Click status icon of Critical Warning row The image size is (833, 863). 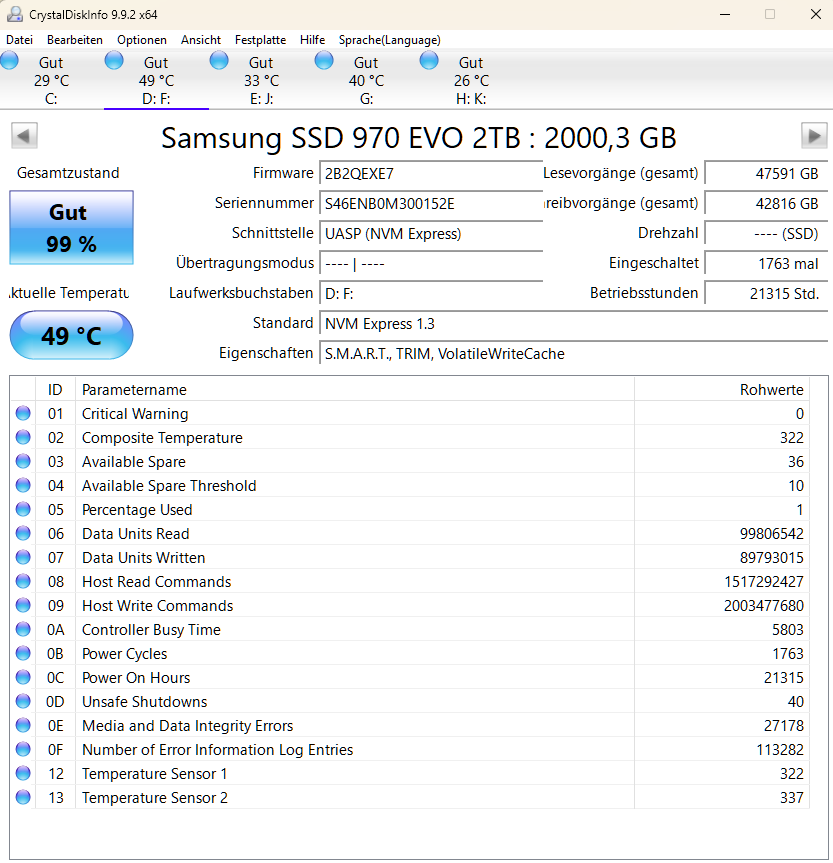(23, 413)
